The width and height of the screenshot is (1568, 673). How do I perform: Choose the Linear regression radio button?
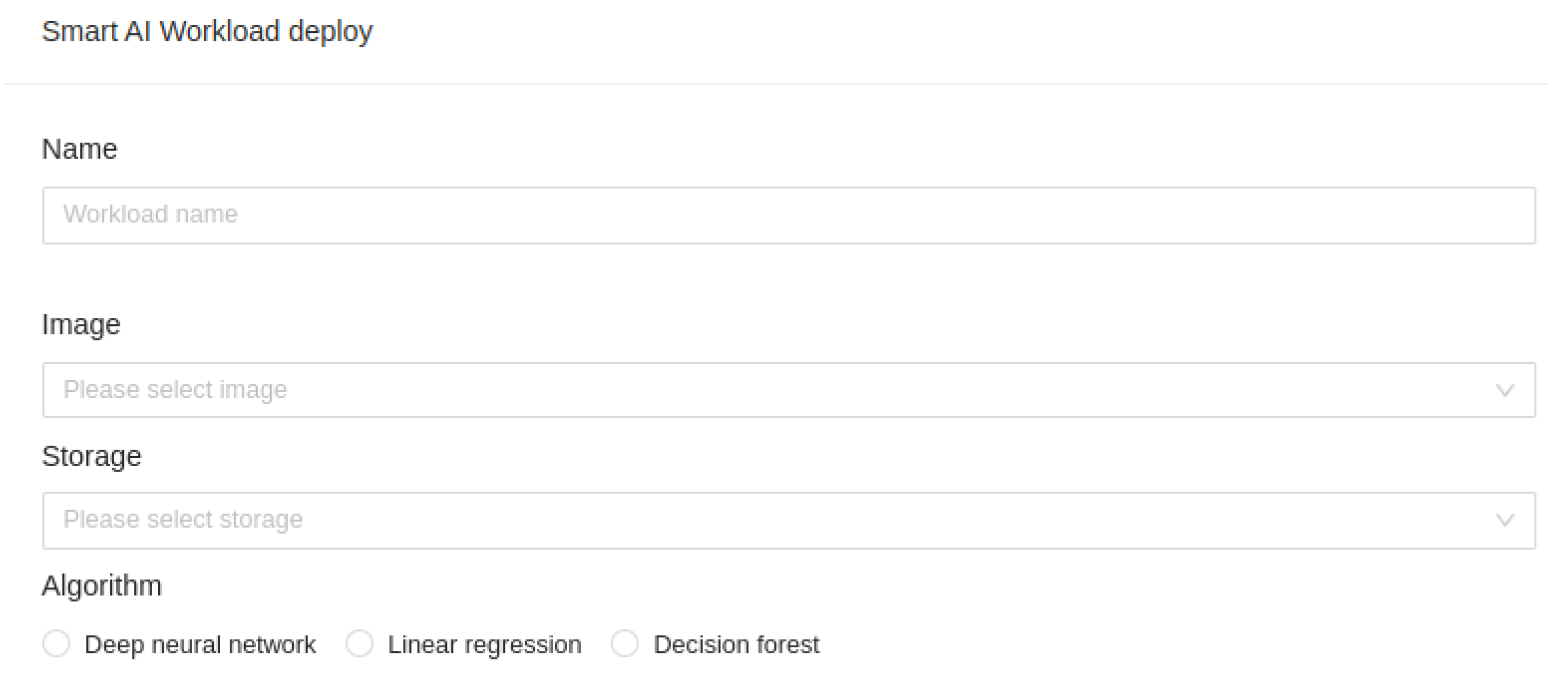point(360,644)
